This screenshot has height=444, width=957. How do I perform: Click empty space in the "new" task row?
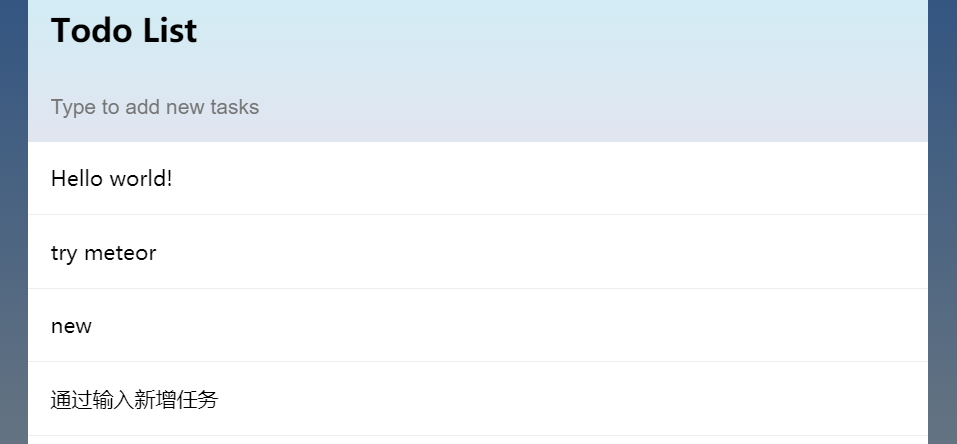point(550,326)
